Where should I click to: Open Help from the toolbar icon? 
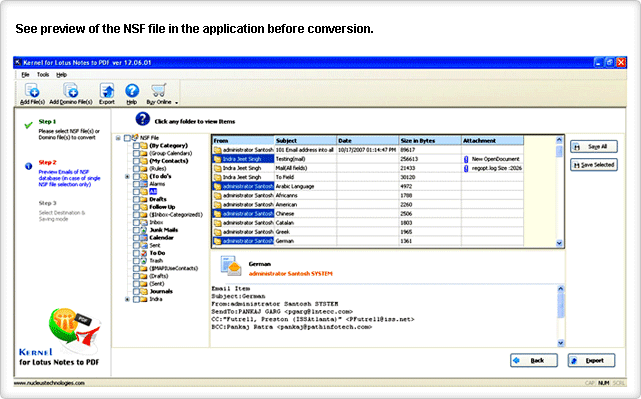point(132,90)
